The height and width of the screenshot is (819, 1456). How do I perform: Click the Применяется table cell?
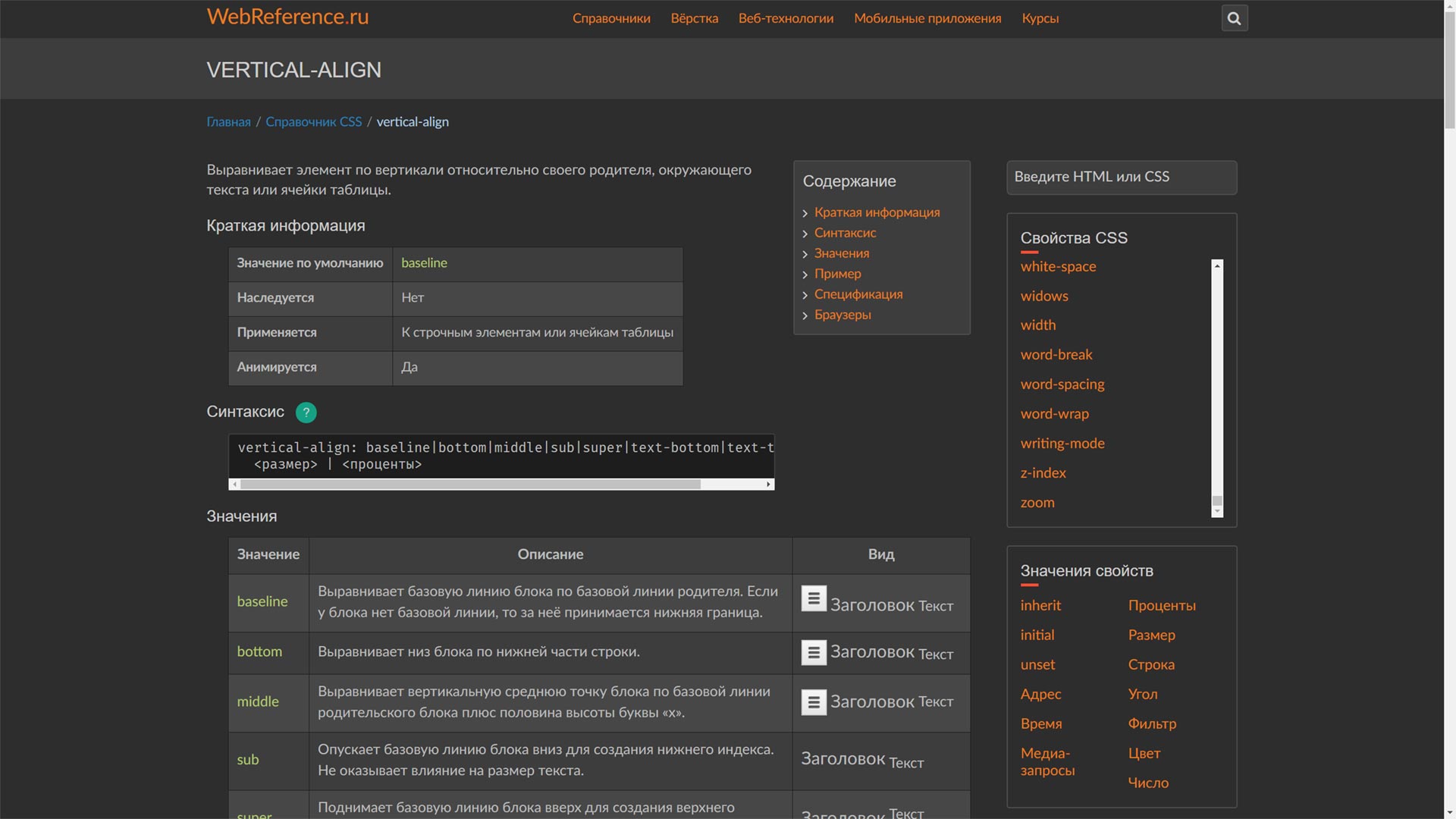tap(310, 334)
